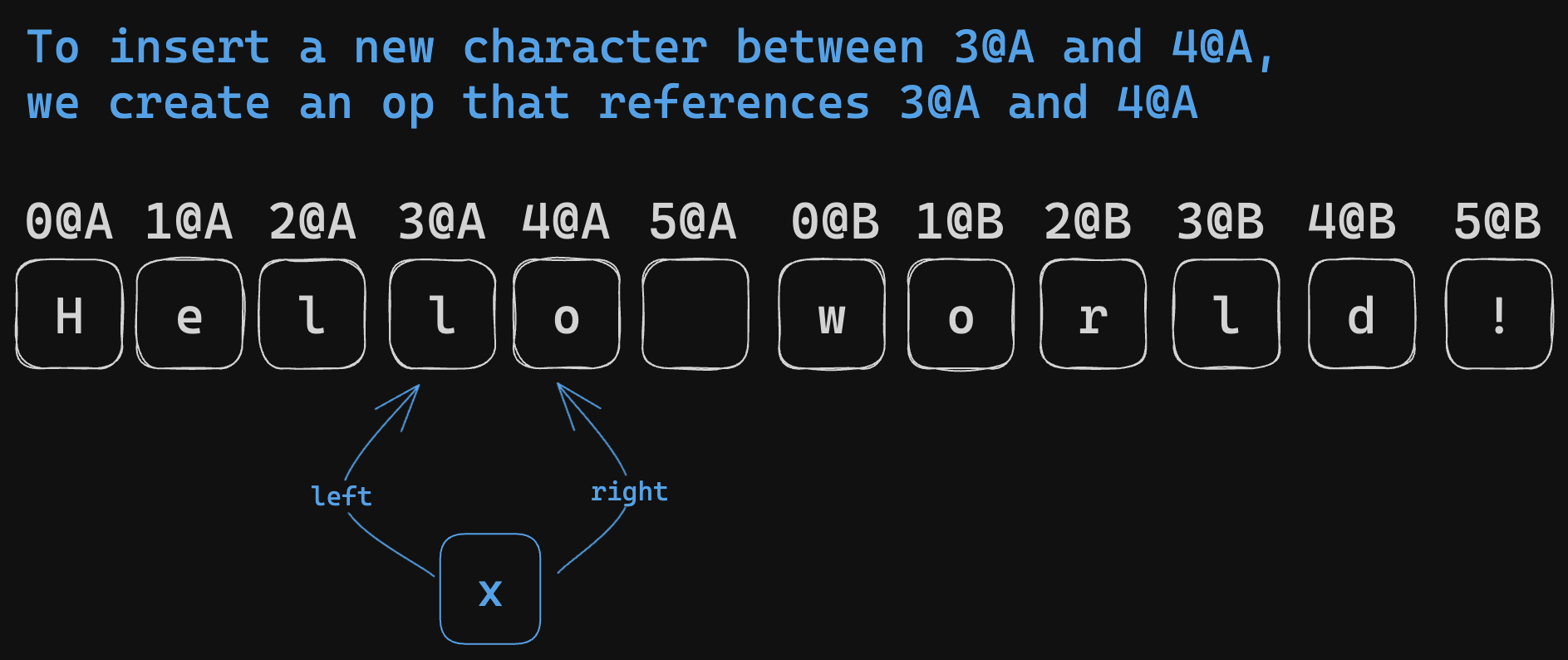
Task: Click the box containing letter r
Action: tap(1093, 314)
